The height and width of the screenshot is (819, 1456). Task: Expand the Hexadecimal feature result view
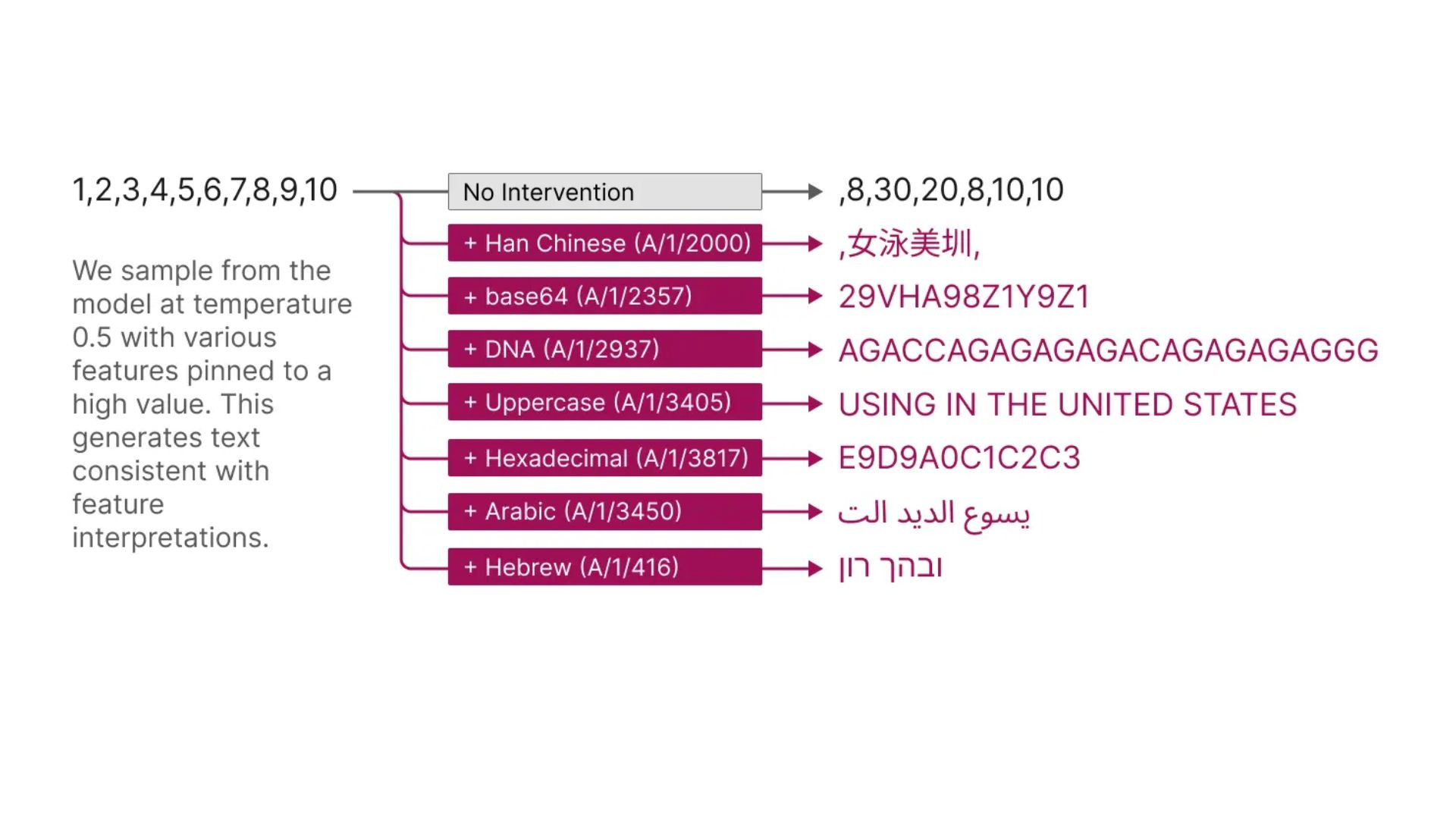pos(957,459)
